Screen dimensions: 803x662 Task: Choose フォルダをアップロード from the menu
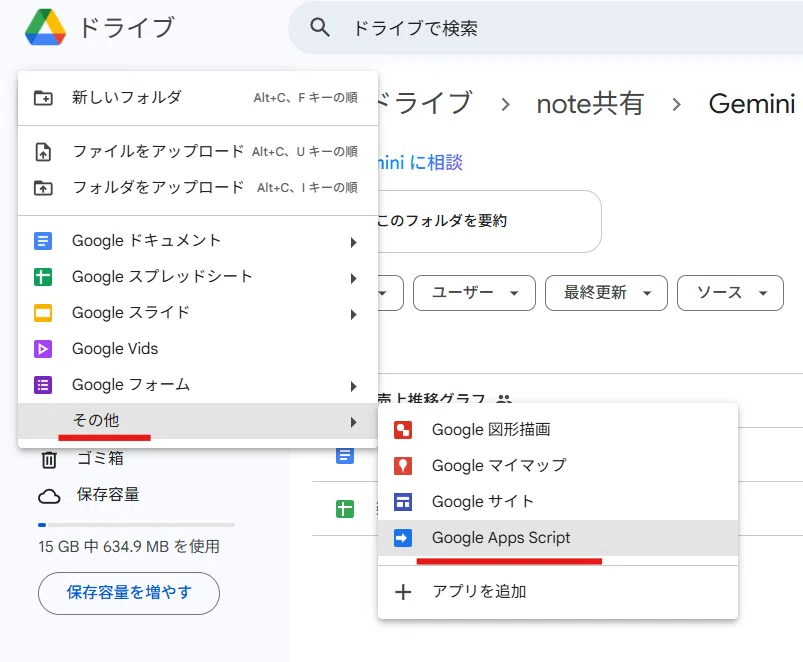[x=198, y=188]
